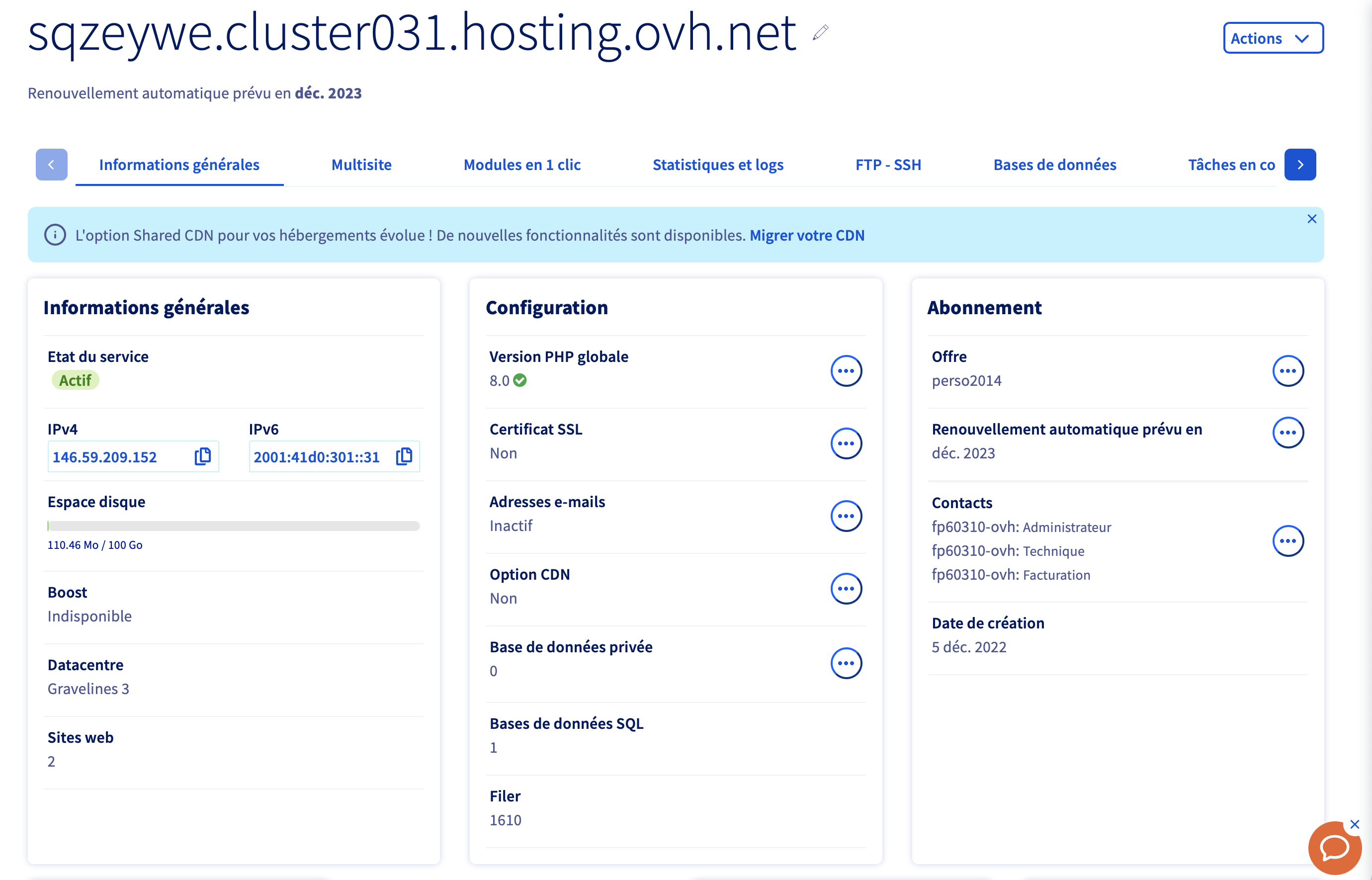Click the Espace disque usage bar
Screen dimensions: 1372x880
coord(233,526)
